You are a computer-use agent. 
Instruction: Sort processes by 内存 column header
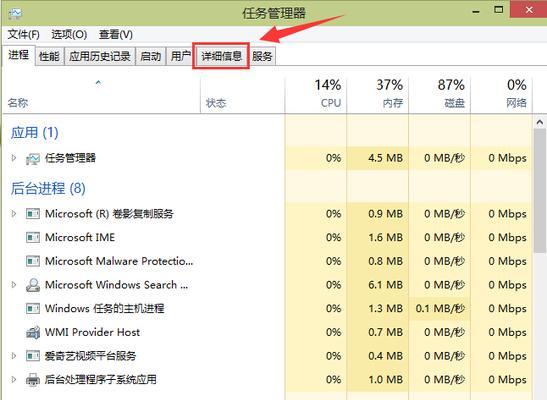(x=377, y=93)
